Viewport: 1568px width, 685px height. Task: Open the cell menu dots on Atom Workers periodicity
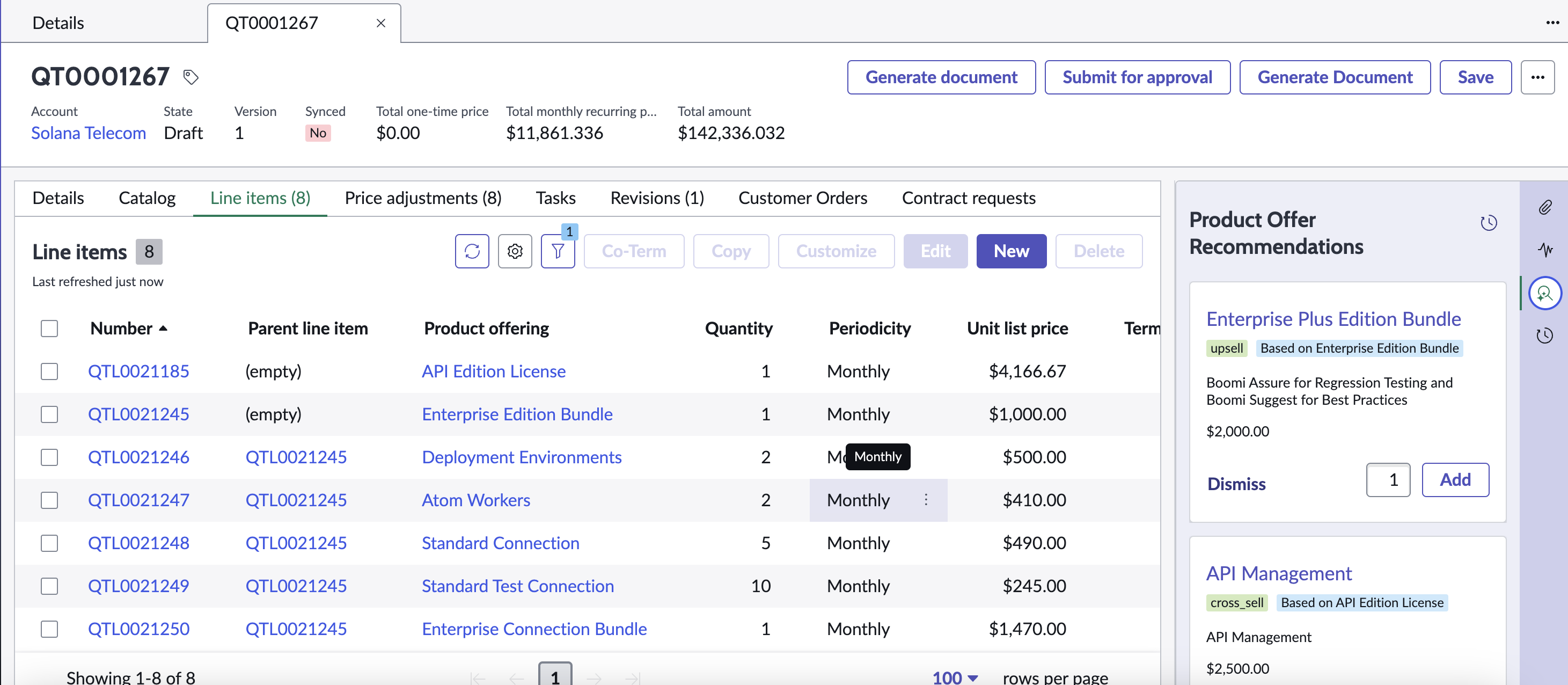point(926,500)
